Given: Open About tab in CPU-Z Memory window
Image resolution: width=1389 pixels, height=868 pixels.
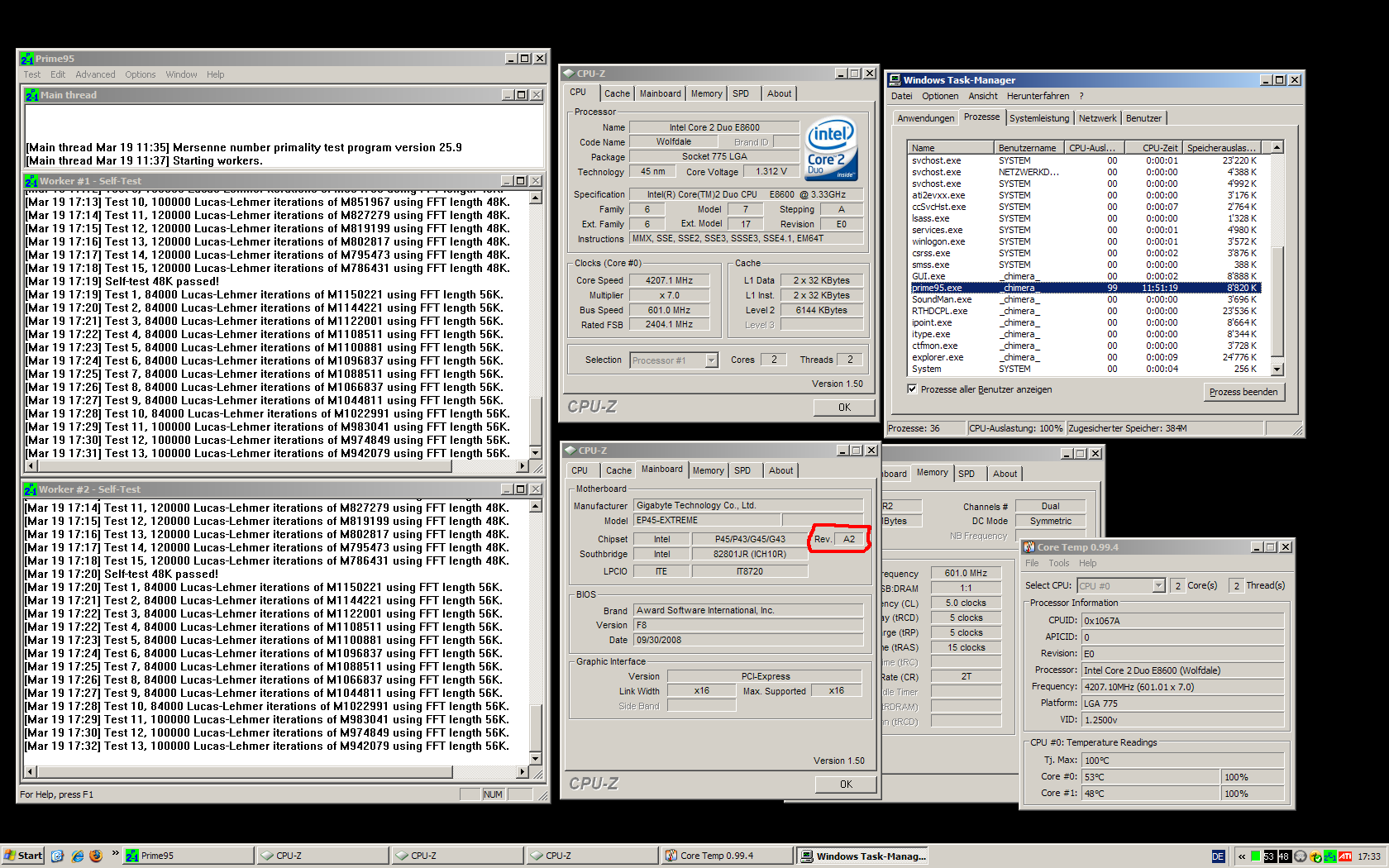Looking at the screenshot, I should [1005, 474].
